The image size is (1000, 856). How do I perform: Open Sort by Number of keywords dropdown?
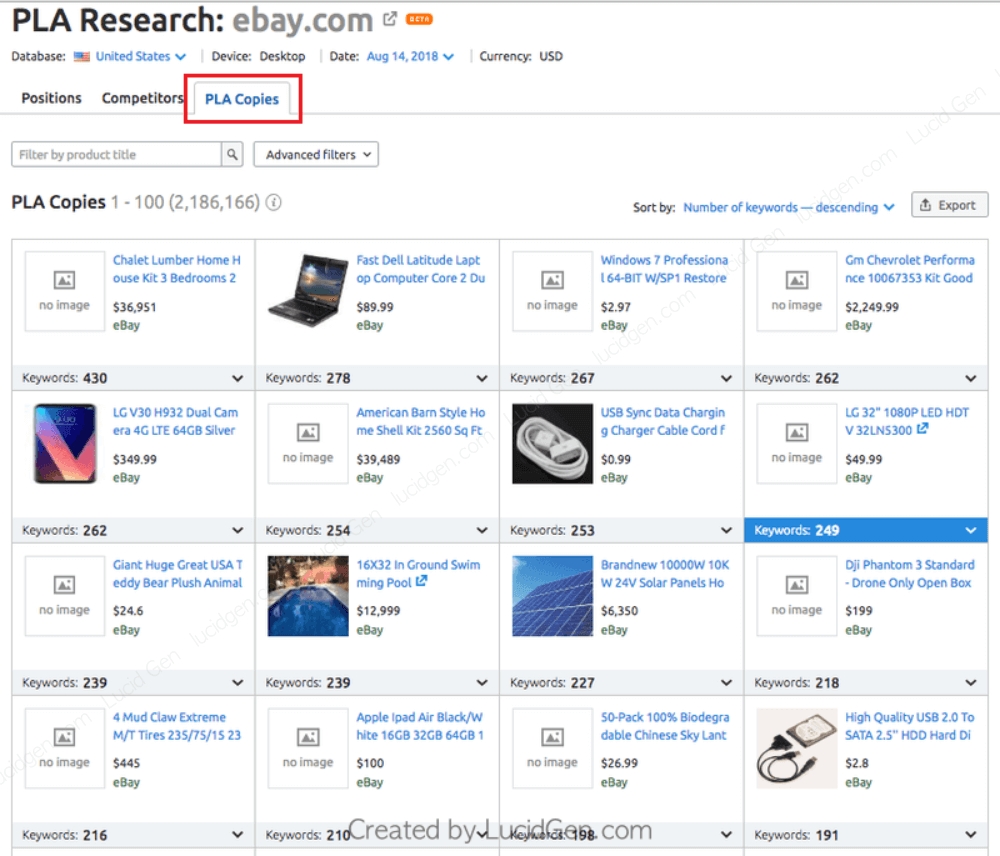pos(788,207)
